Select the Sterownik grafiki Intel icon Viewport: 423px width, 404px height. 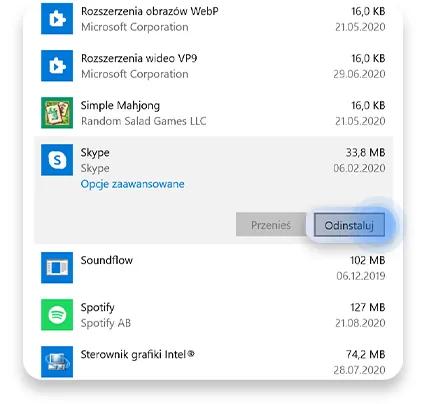tap(57, 362)
